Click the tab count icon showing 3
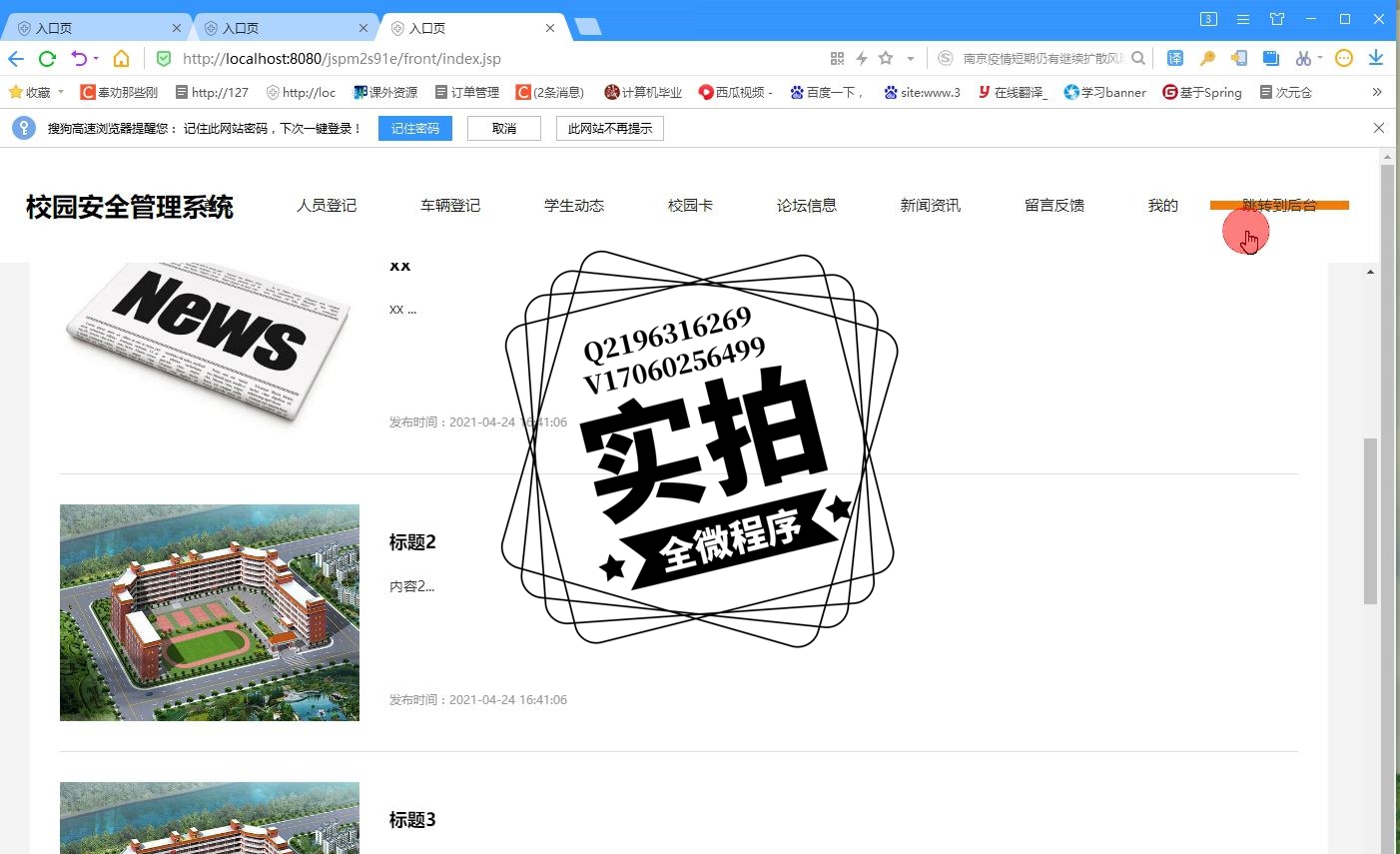Image resolution: width=1400 pixels, height=854 pixels. (x=1208, y=19)
